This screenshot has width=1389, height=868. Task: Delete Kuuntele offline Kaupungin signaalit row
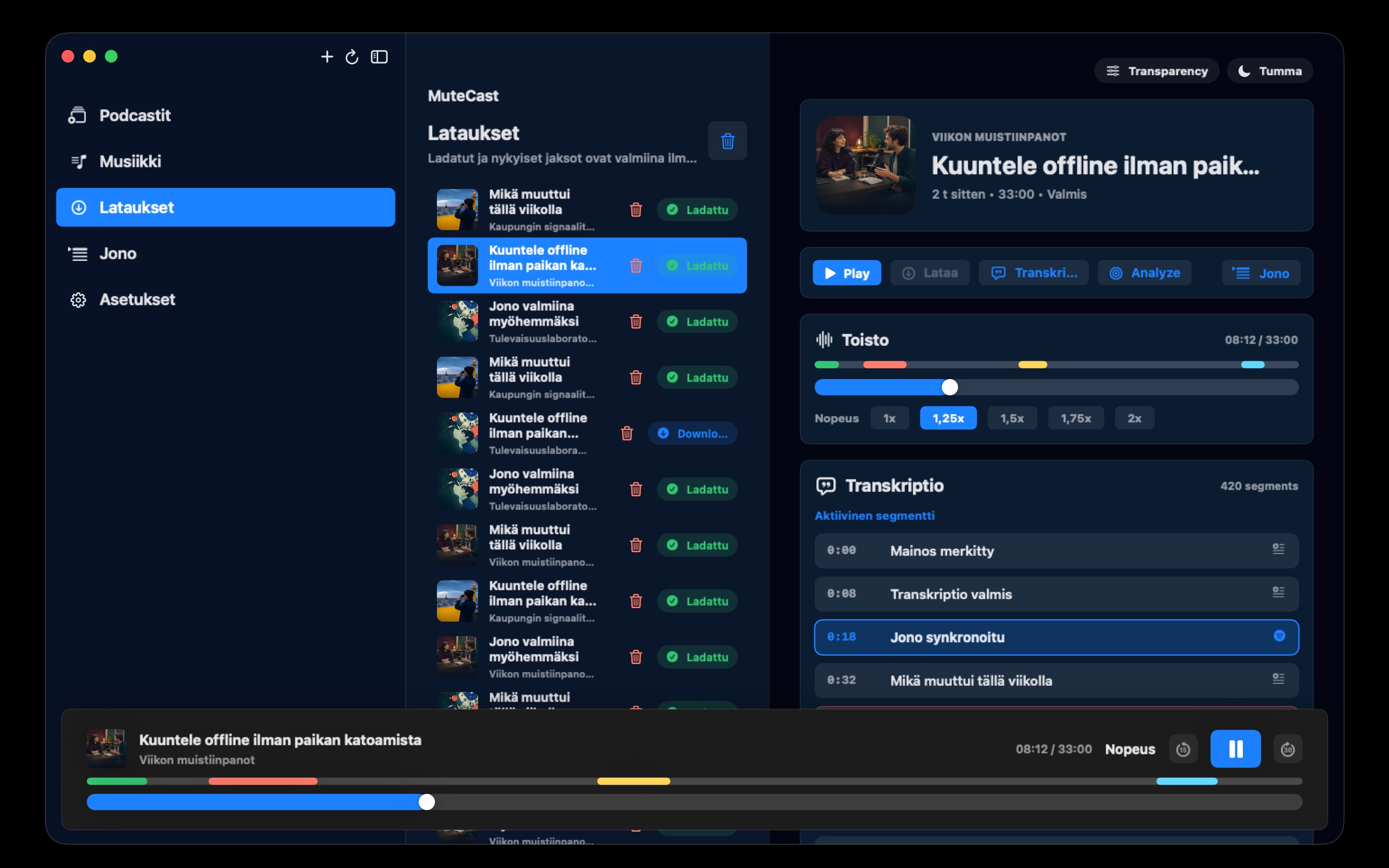pyautogui.click(x=636, y=601)
